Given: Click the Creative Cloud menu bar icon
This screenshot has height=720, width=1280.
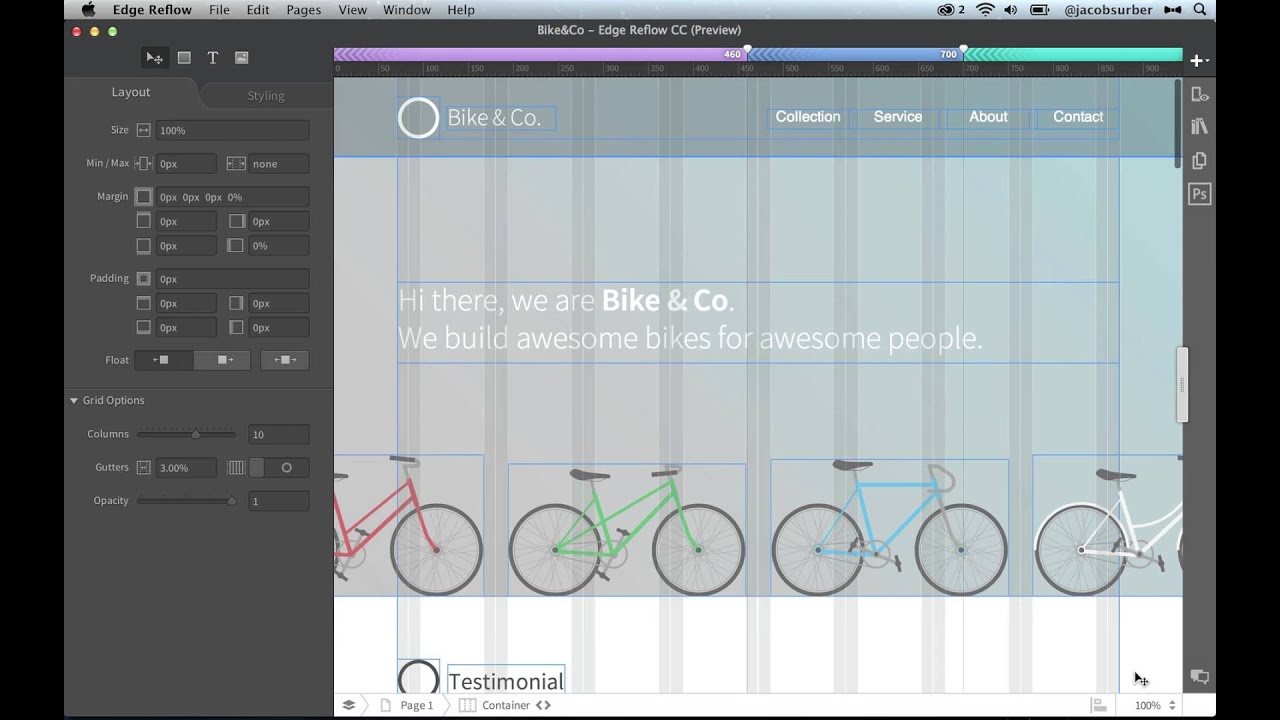Looking at the screenshot, I should [946, 10].
